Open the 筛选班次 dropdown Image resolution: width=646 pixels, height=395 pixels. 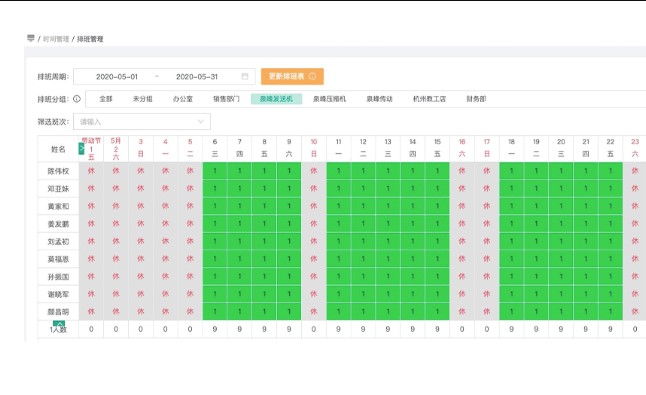pyautogui.click(x=142, y=122)
